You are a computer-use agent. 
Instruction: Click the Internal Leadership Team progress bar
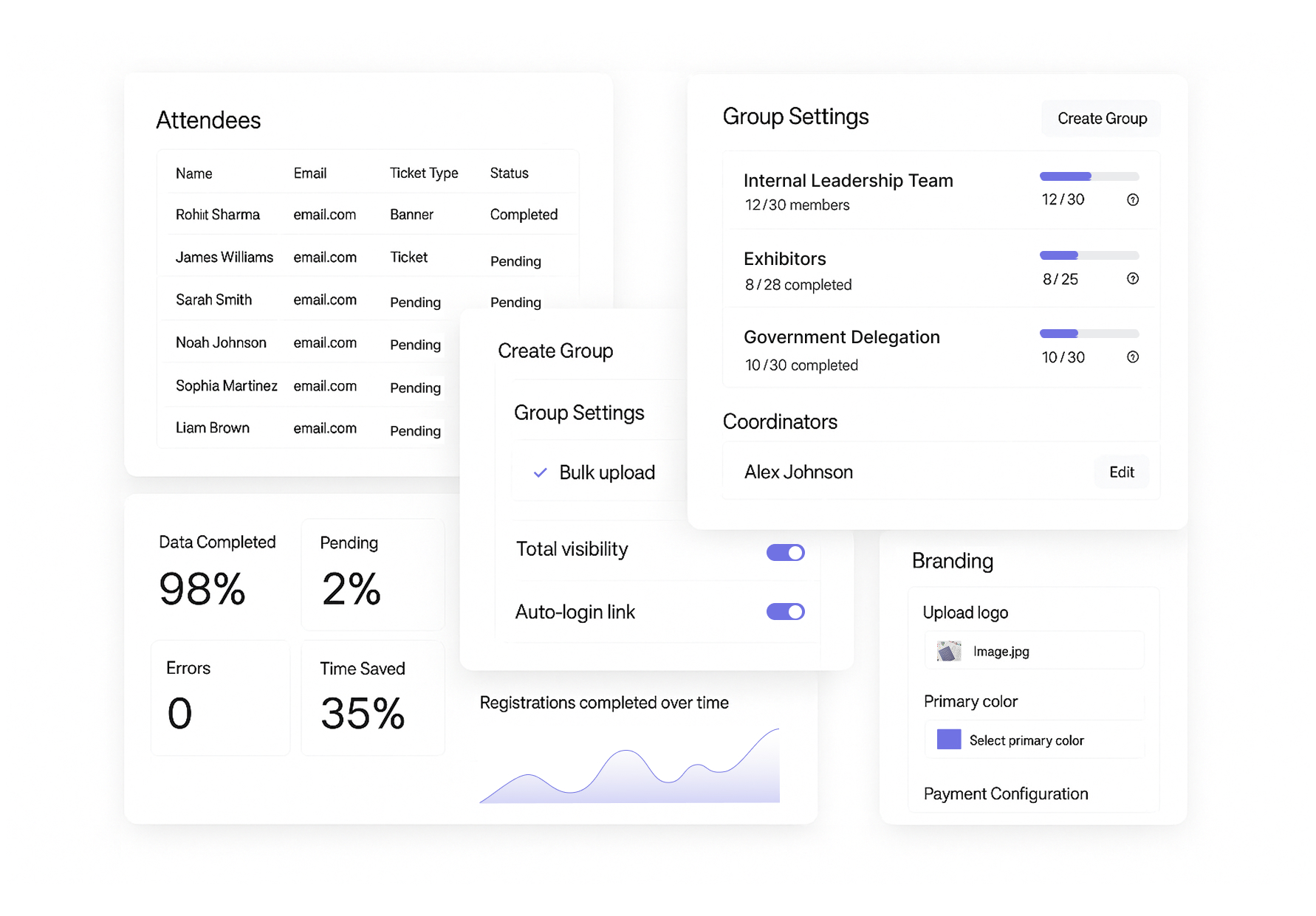pos(1089,176)
